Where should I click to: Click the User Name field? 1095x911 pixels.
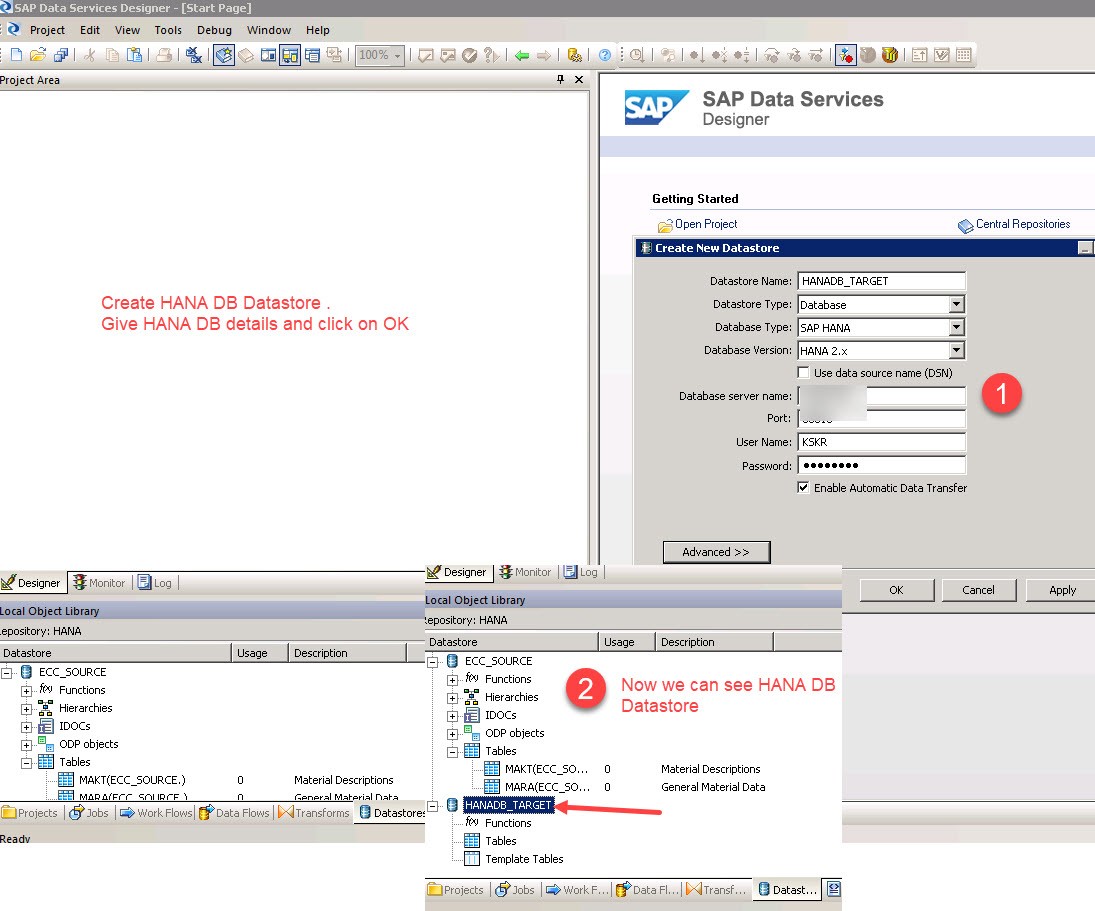point(881,442)
